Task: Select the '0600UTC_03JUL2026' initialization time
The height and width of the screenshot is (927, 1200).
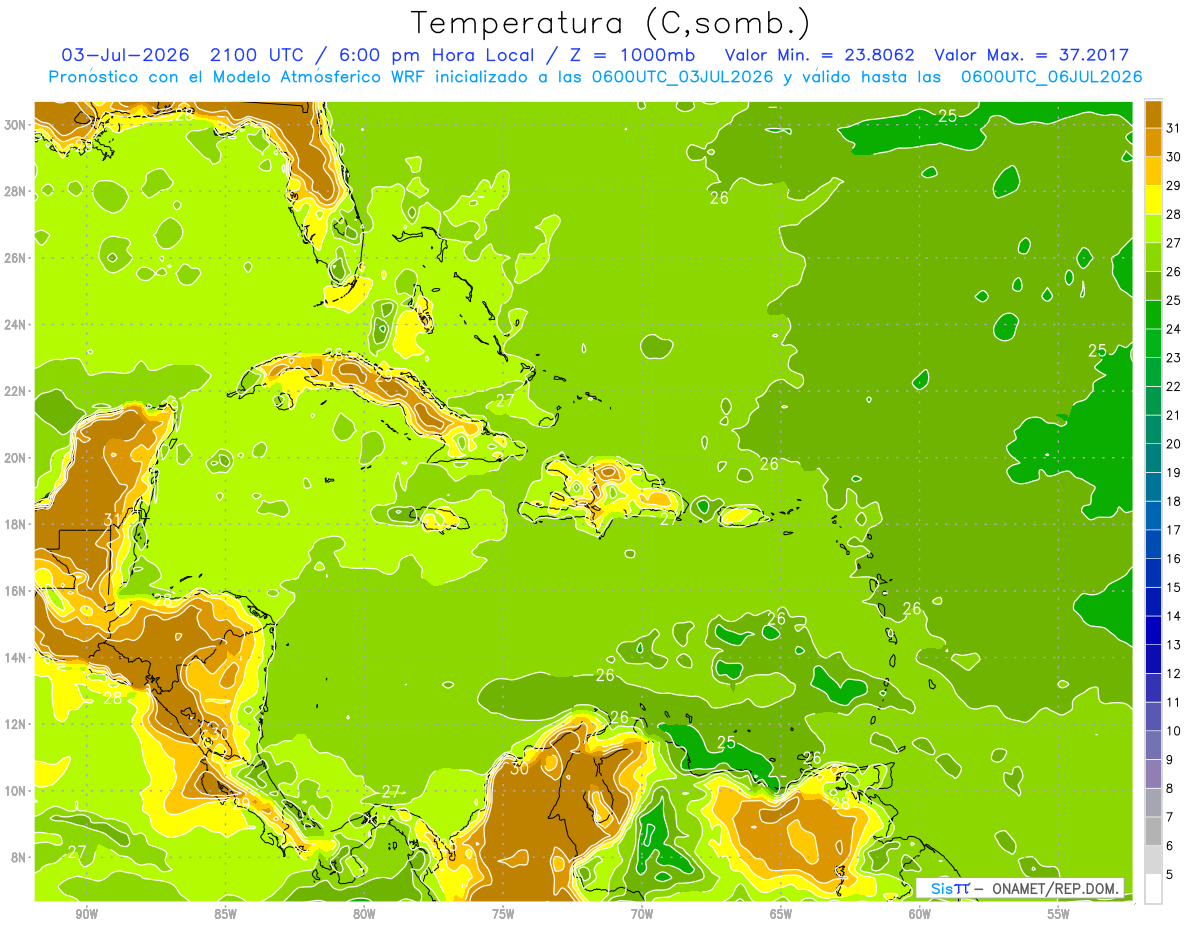Action: tap(682, 77)
